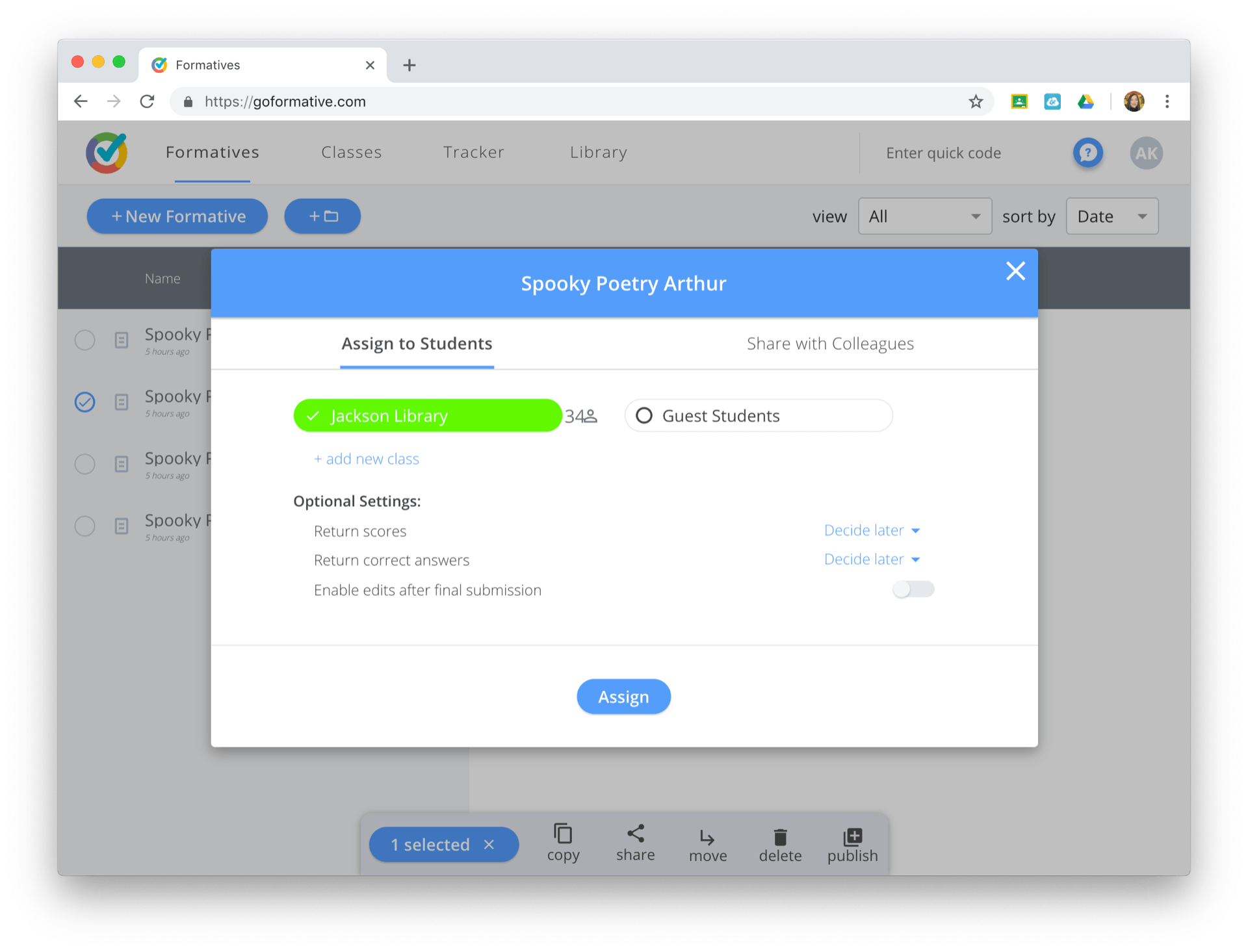Switch to Share with Colleagues tab
Screen dimensions: 1248x952
click(x=830, y=344)
